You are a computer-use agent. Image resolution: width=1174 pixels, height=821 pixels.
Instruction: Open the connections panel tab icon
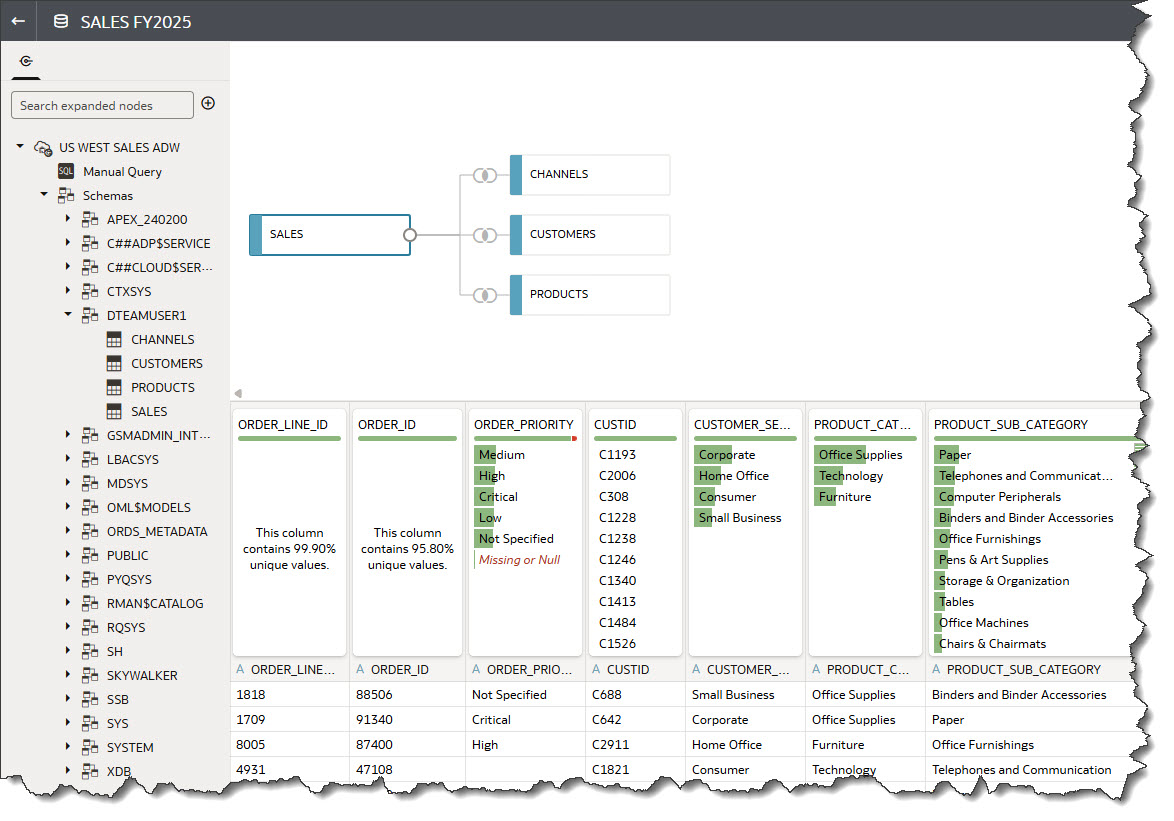[26, 61]
